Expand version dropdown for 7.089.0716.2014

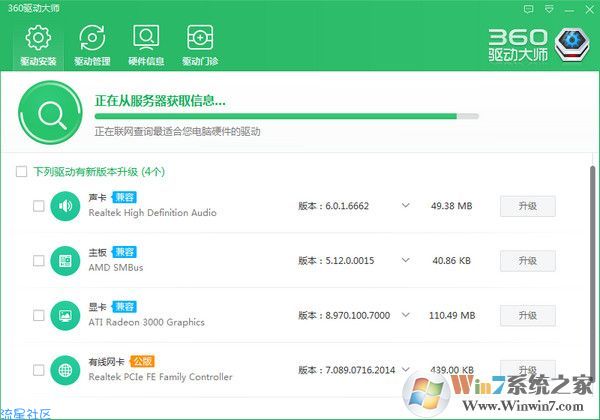[406, 370]
